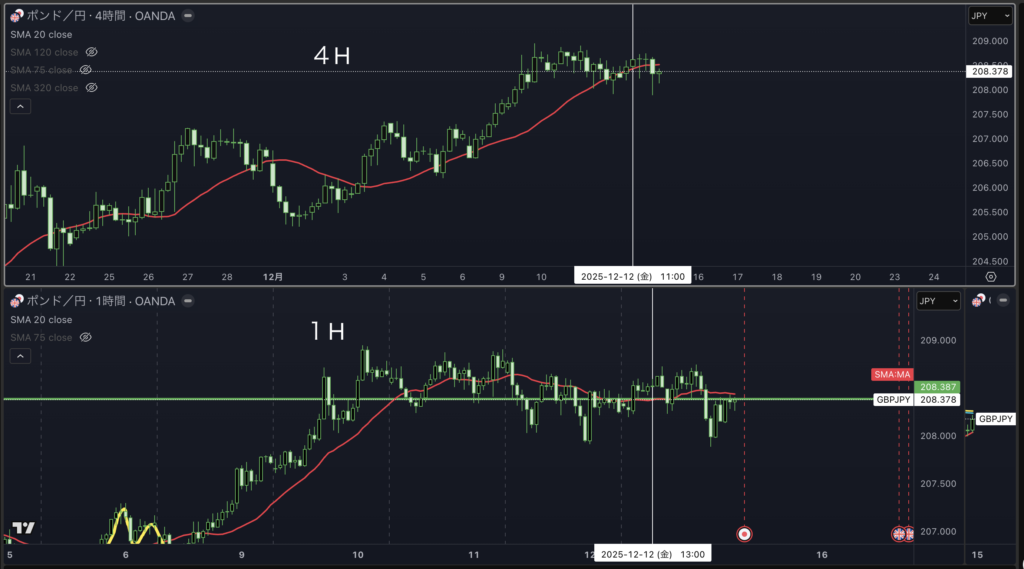The image size is (1024, 569).
Task: Select the SMA 20 close legend in the 1H chart
Action: pos(41,320)
